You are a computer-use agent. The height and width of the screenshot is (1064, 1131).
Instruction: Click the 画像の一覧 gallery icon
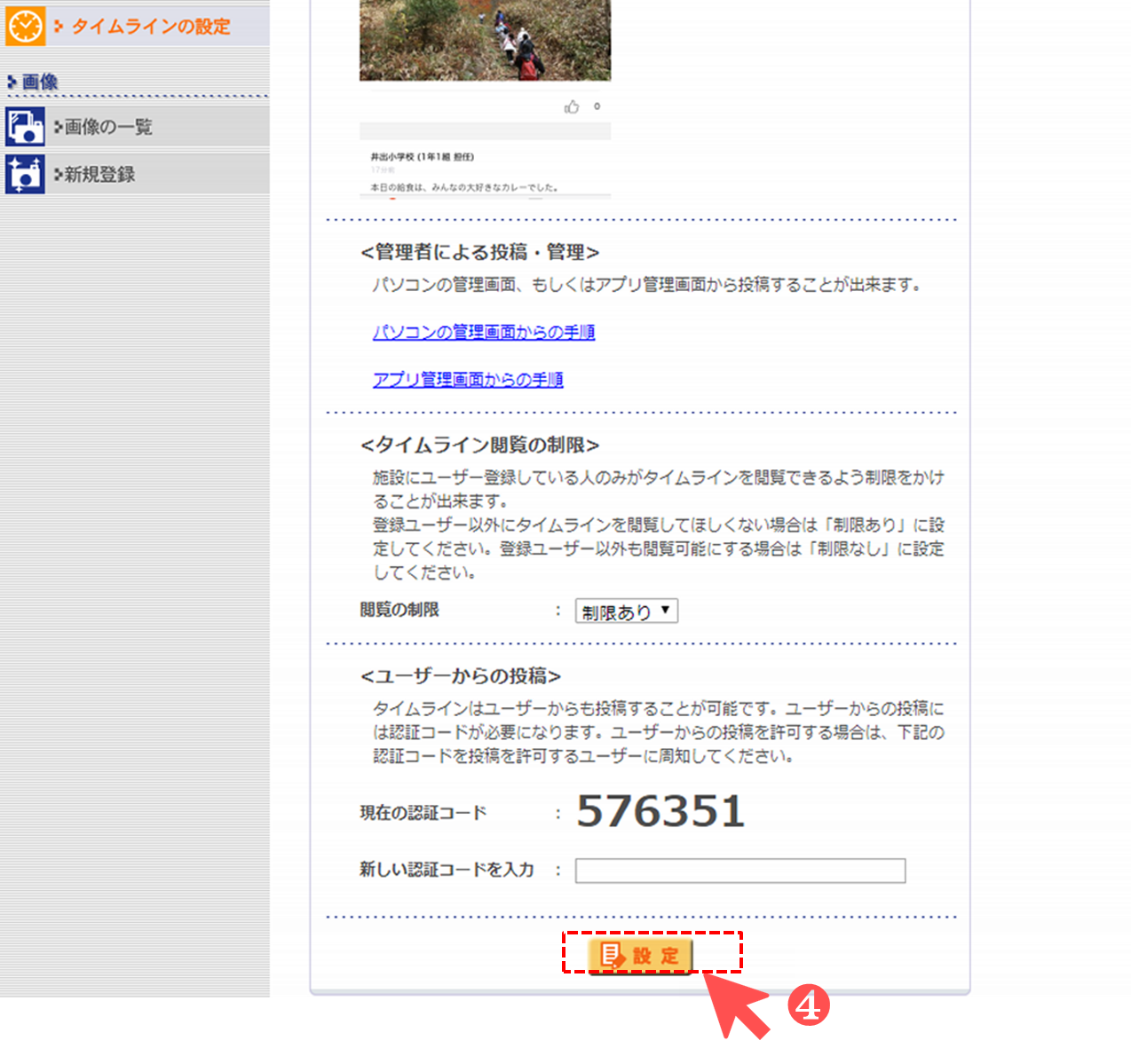click(25, 127)
